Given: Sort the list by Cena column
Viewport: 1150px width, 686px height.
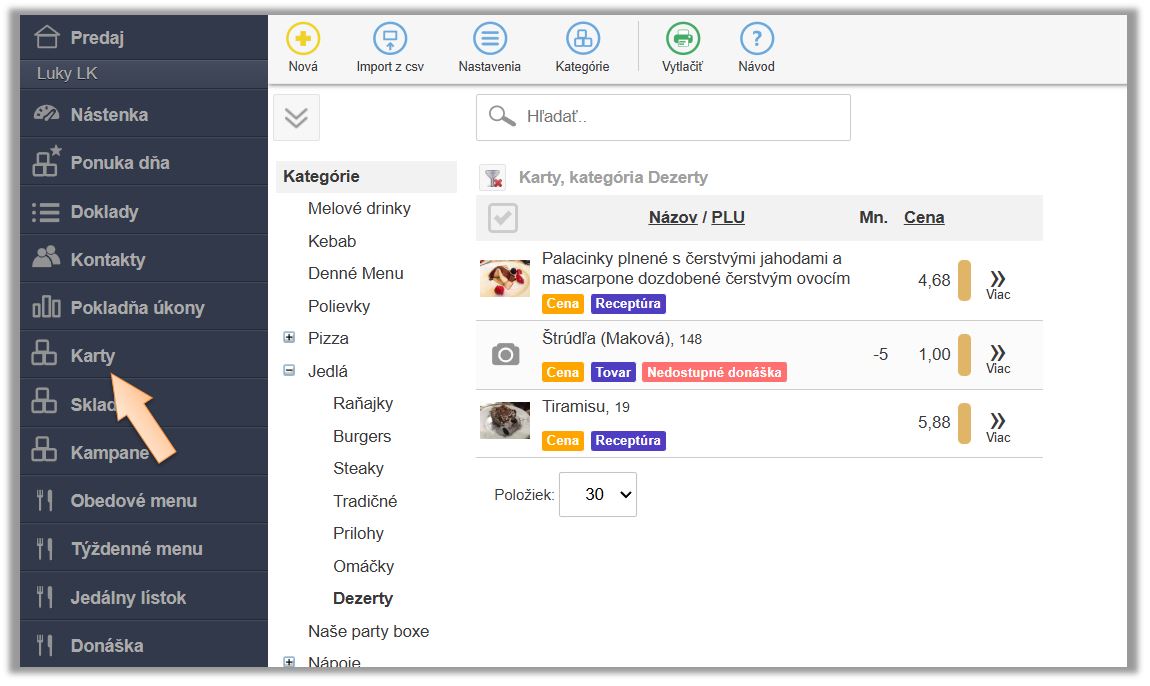Looking at the screenshot, I should point(923,217).
